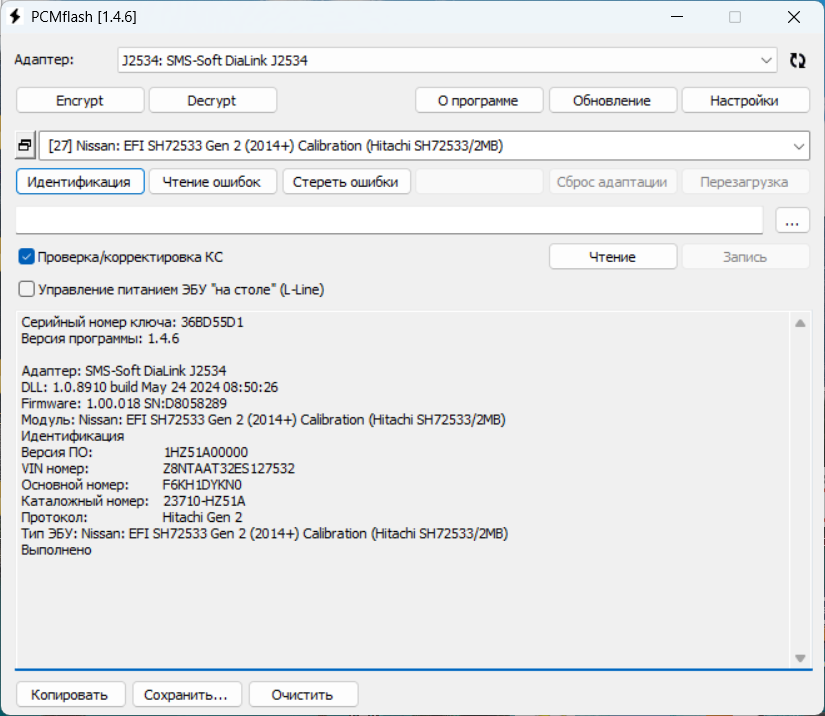
Task: Click the Обновление button
Action: [612, 100]
